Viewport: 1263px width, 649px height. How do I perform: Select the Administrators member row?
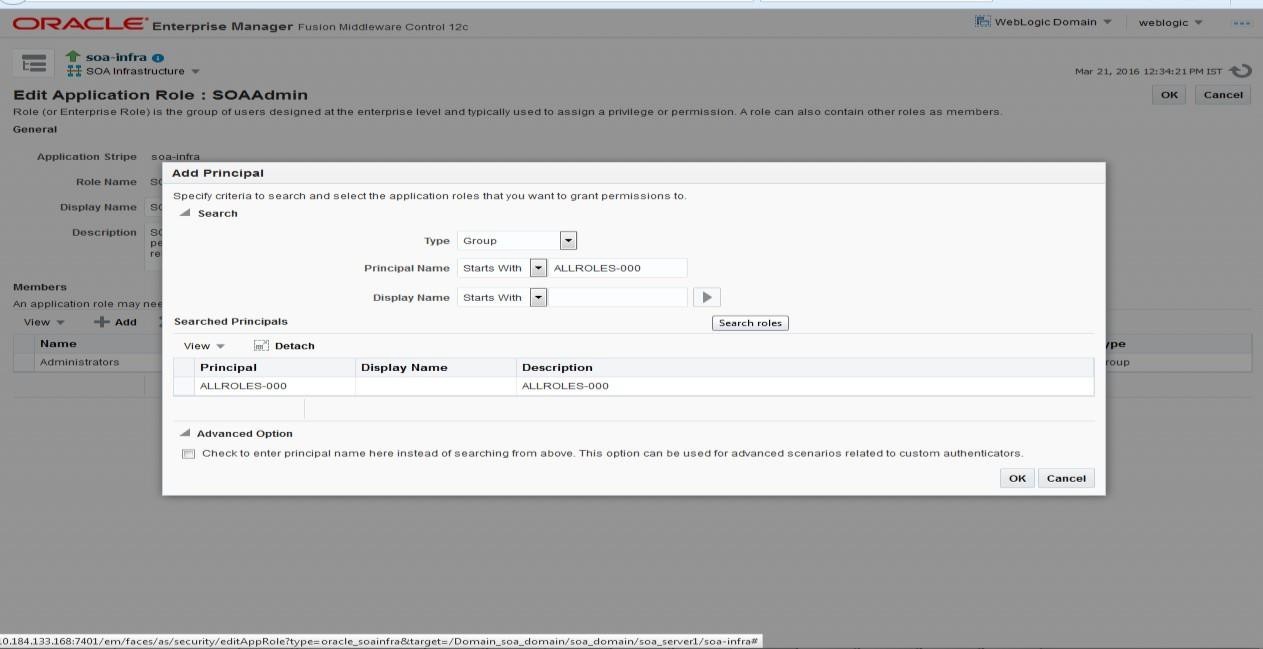pyautogui.click(x=88, y=362)
